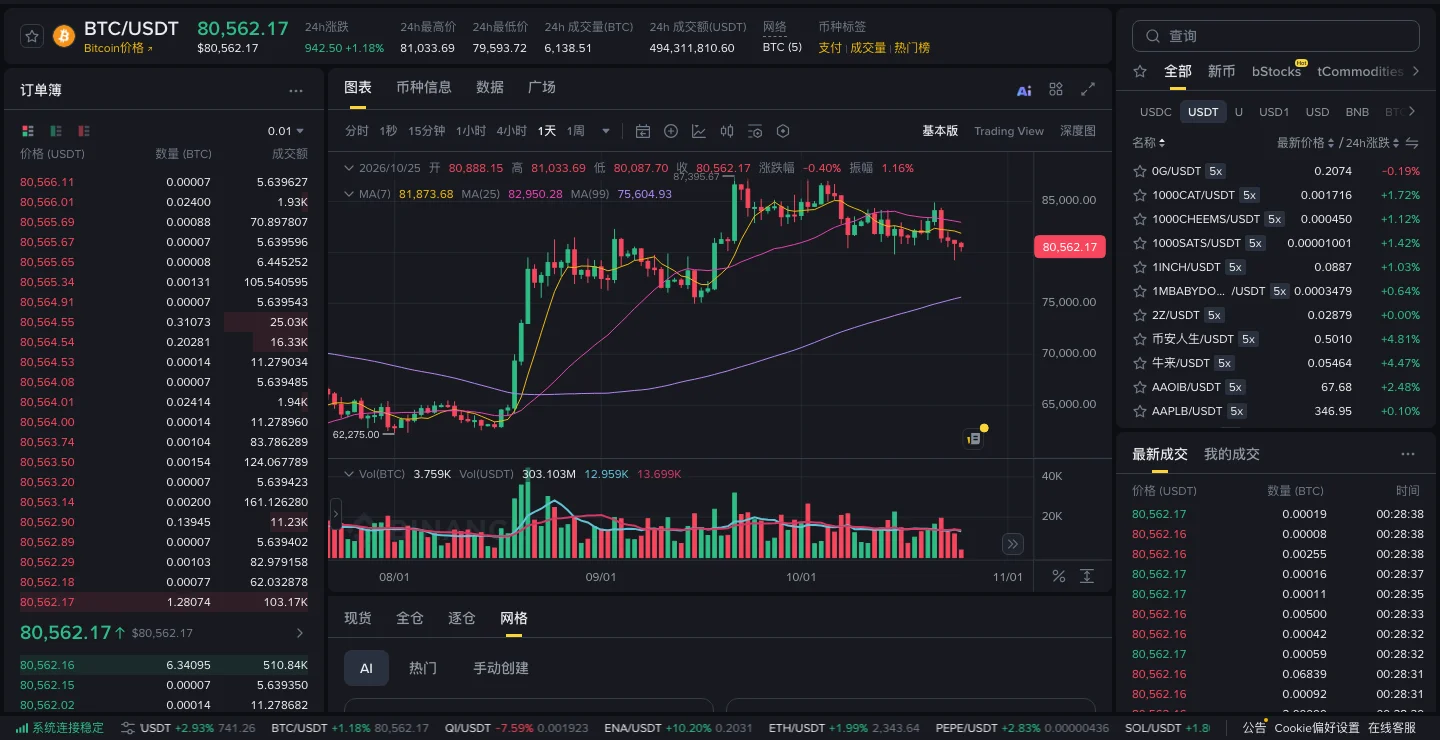Screen dimensions: 1440x740
Task: Click the 热门榜 coin tag
Action: [912, 48]
